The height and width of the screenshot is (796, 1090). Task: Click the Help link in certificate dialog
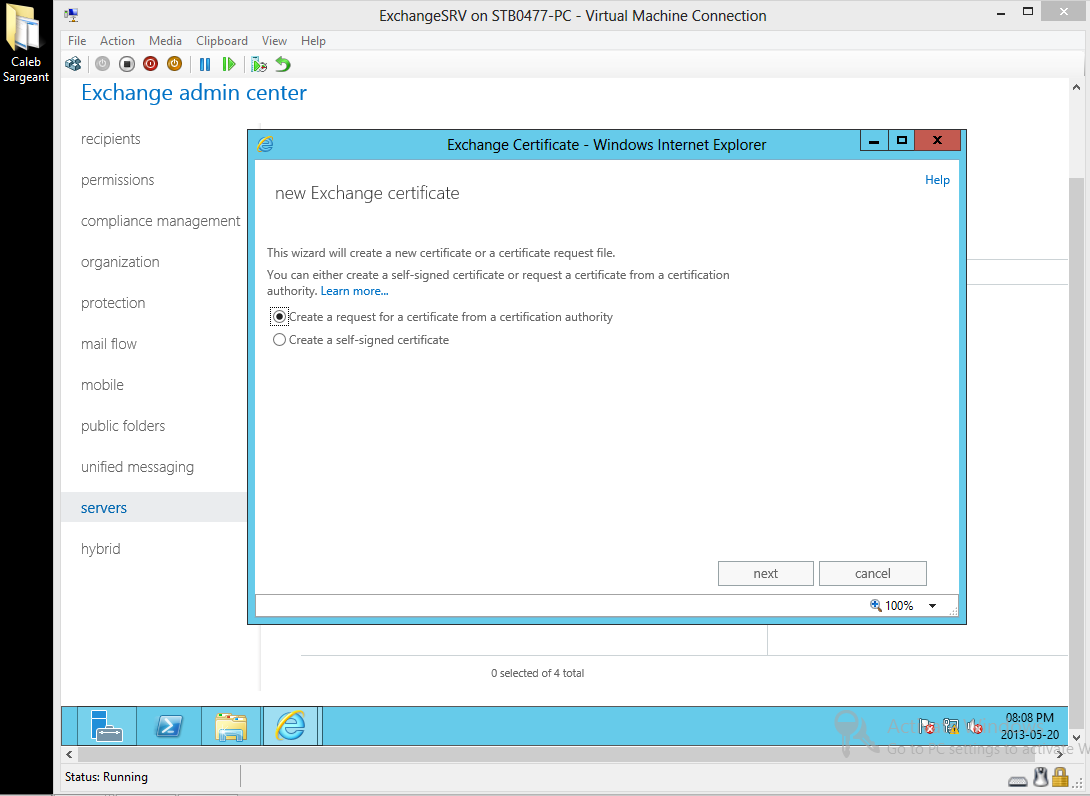pos(937,179)
